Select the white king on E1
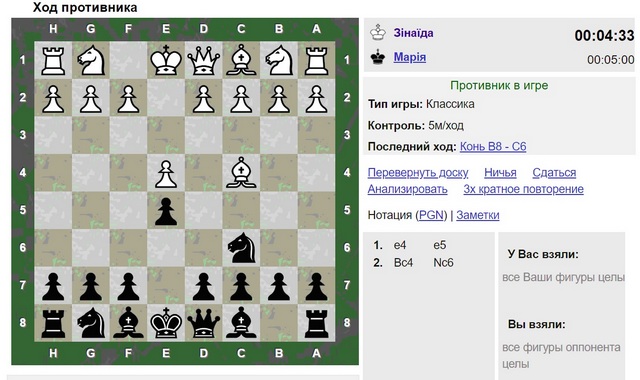This screenshot has height=380, width=640. click(166, 60)
